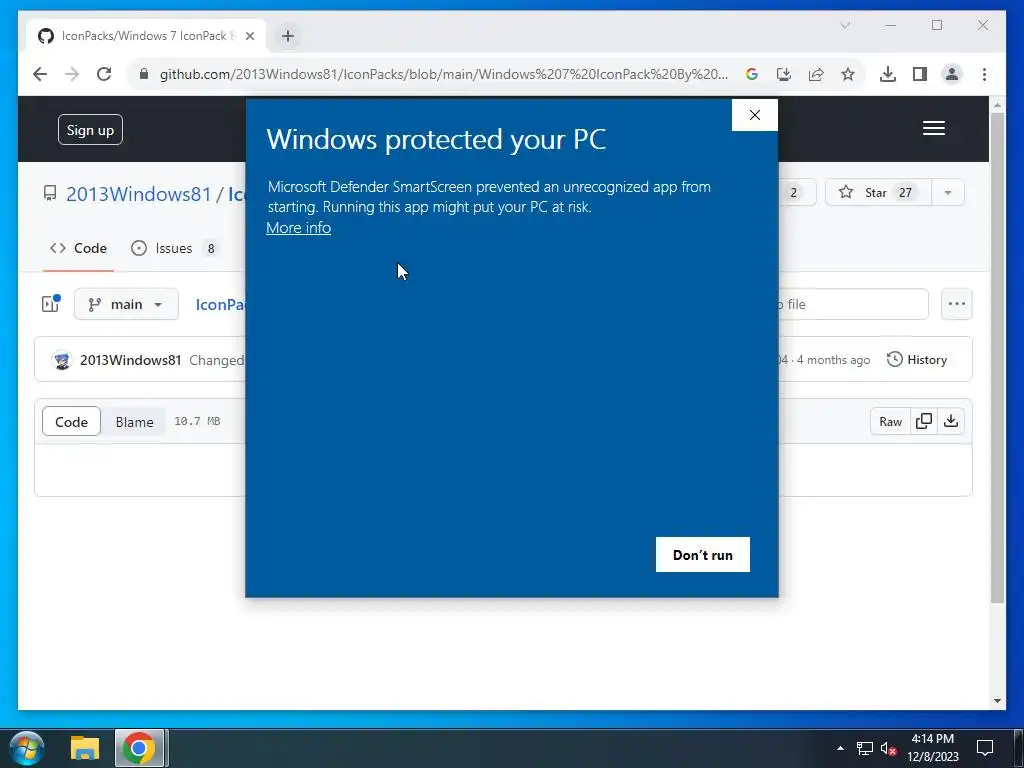This screenshot has width=1024, height=768.
Task: Click the Chrome taskbar icon
Action: (138, 748)
